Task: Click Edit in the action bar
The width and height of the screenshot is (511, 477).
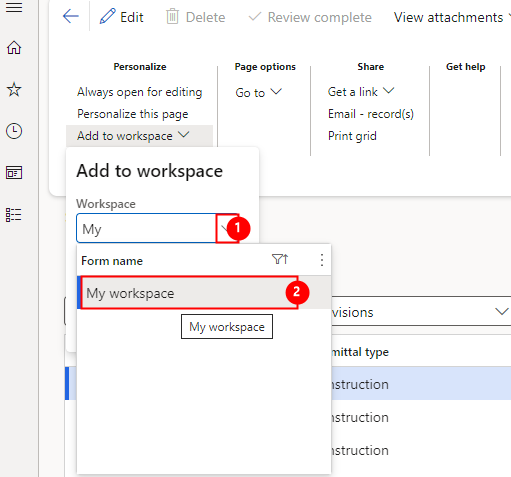Action: pyautogui.click(x=122, y=17)
